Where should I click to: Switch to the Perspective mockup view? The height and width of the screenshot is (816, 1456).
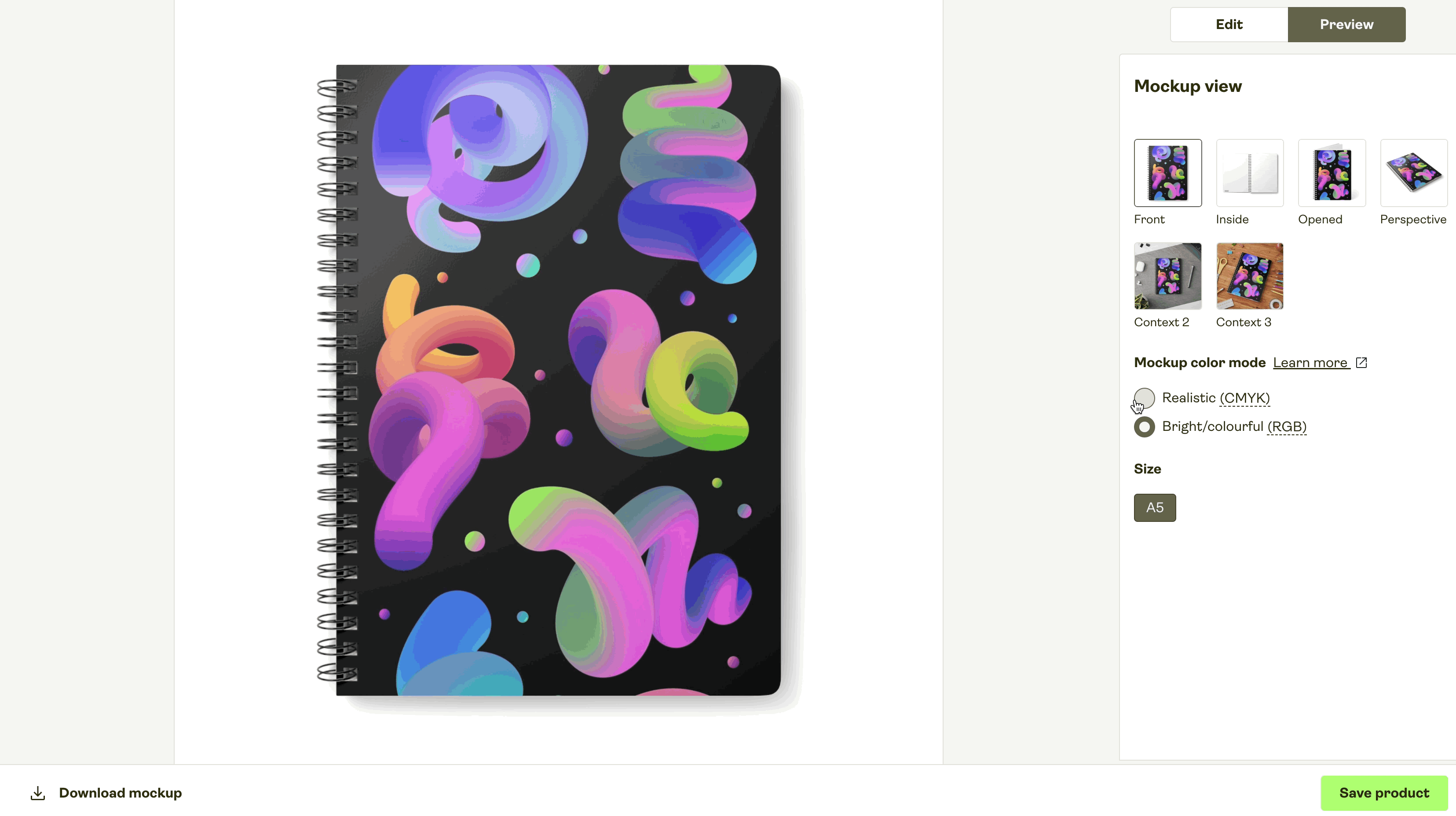pos(1414,173)
